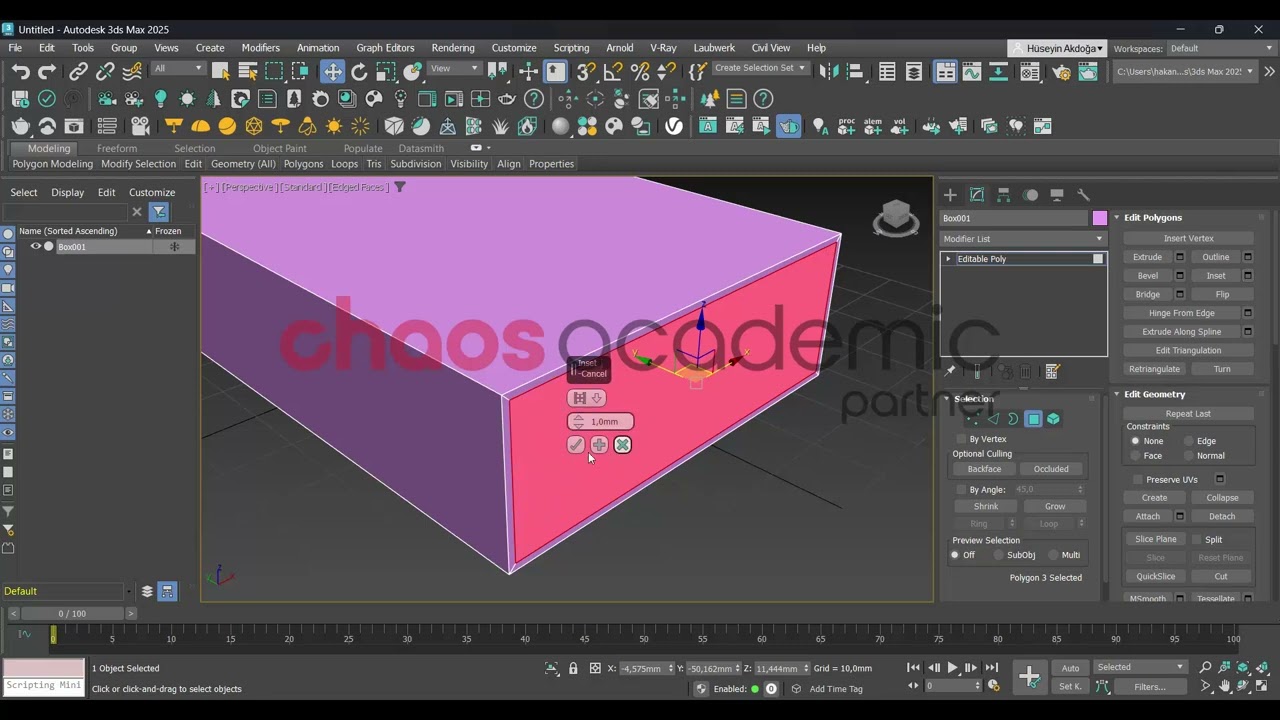1280x720 pixels.
Task: Check the Preserve UVs option
Action: point(1138,480)
